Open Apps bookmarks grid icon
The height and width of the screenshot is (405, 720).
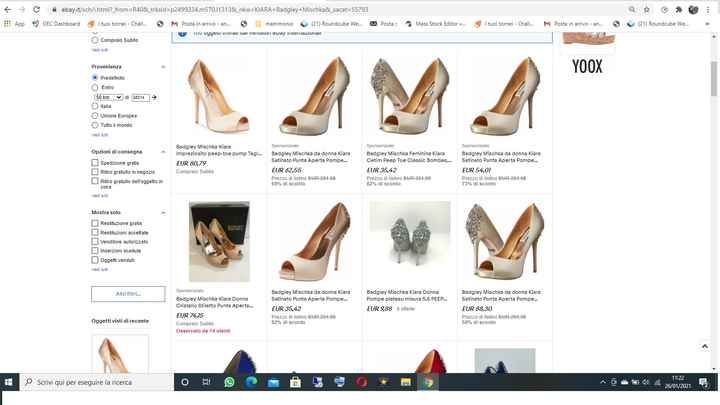pos(7,23)
